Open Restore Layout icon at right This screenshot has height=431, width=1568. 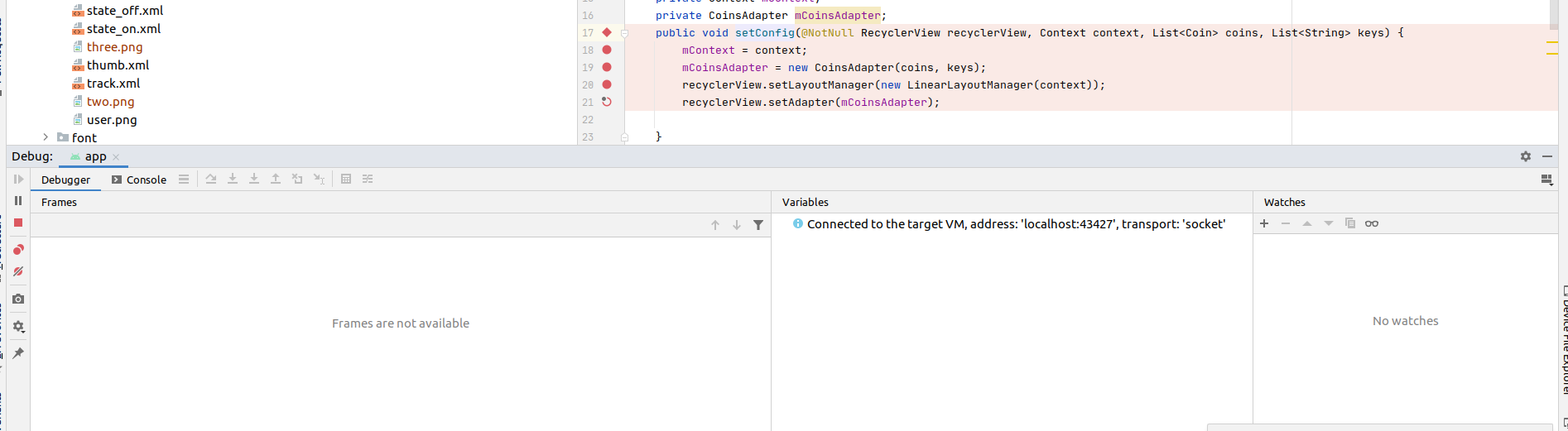[1546, 180]
